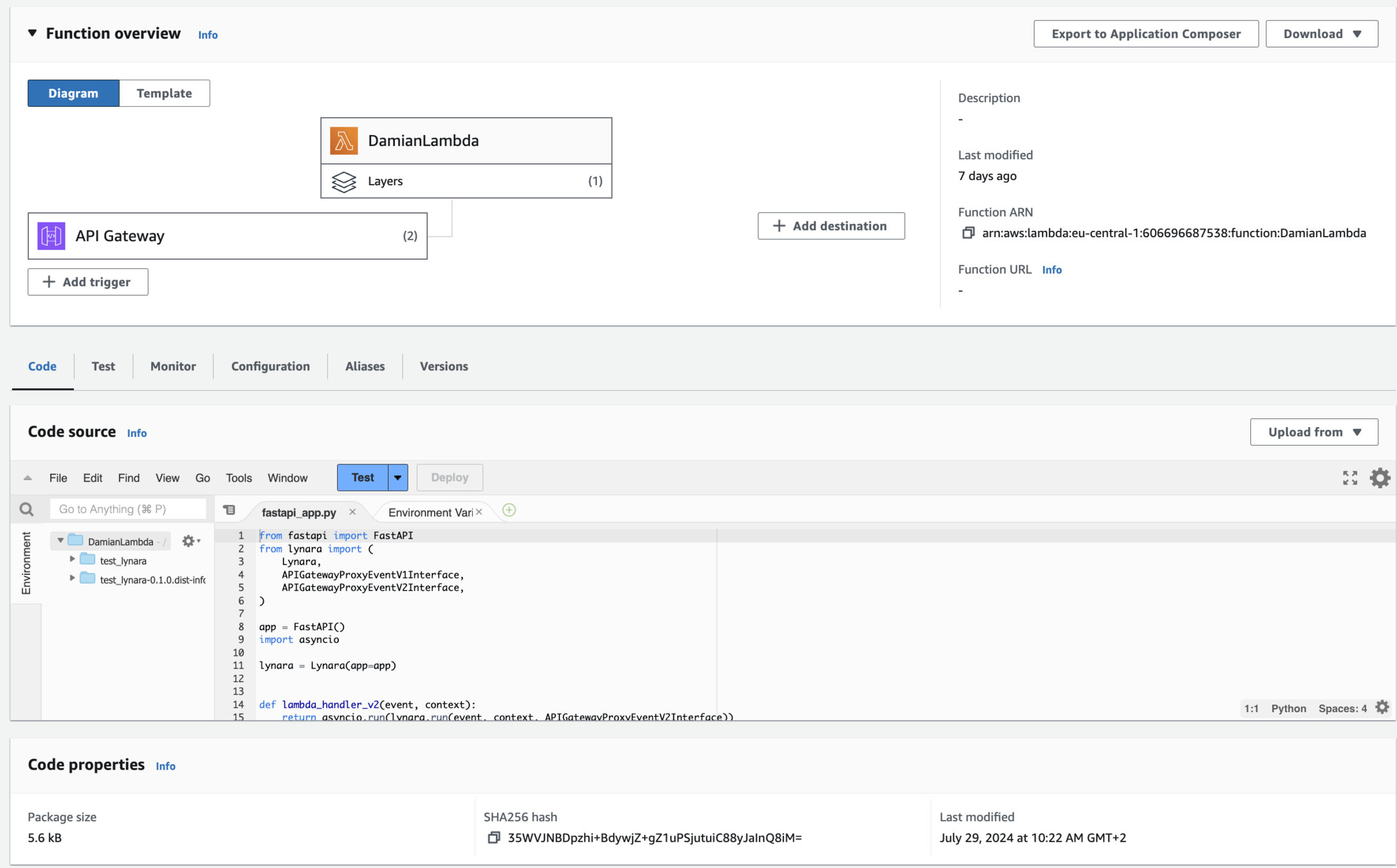Collapse the Function overview section
The image size is (1397, 868).
click(x=32, y=33)
